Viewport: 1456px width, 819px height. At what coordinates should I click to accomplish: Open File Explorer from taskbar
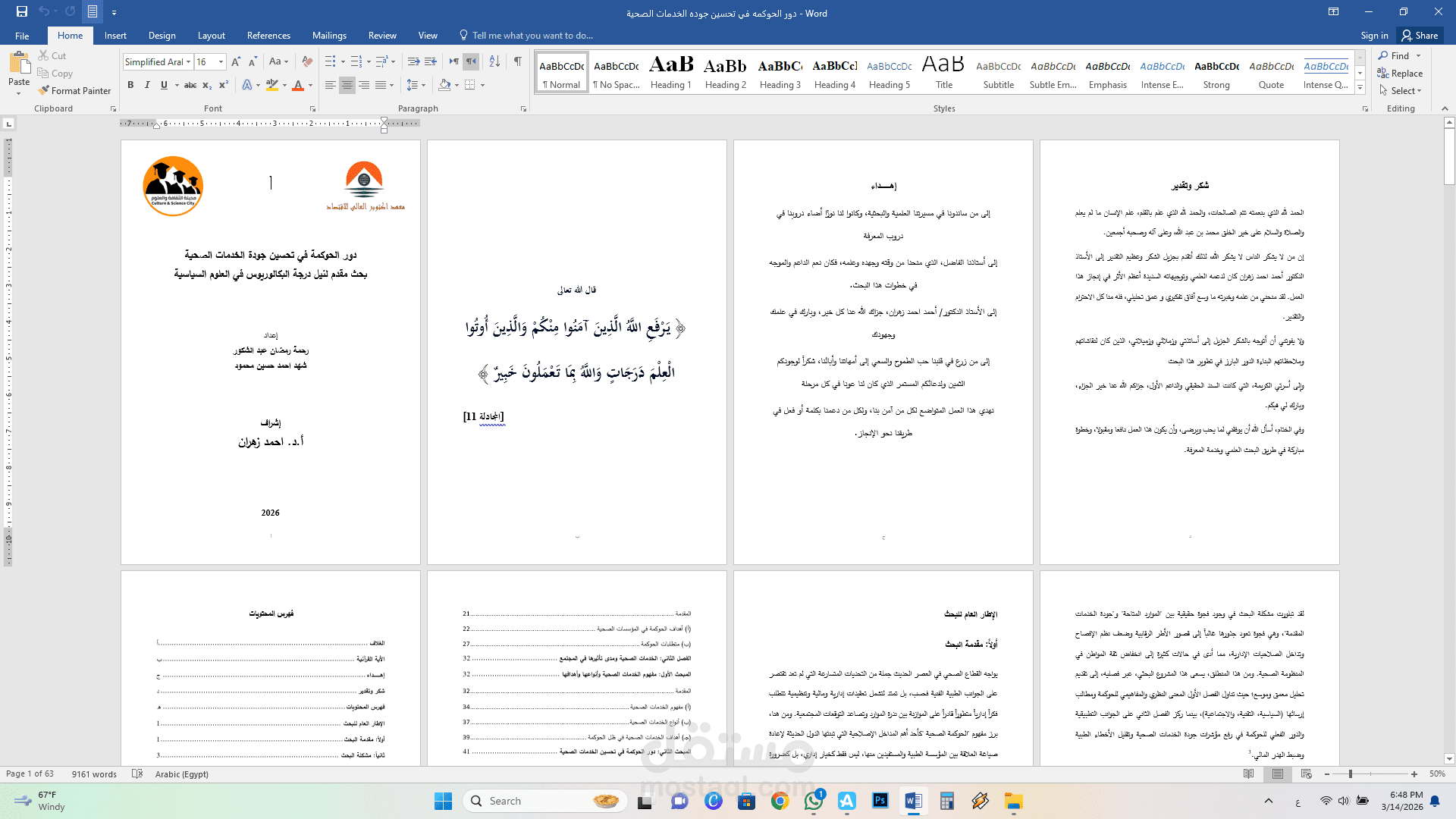coord(1014,801)
